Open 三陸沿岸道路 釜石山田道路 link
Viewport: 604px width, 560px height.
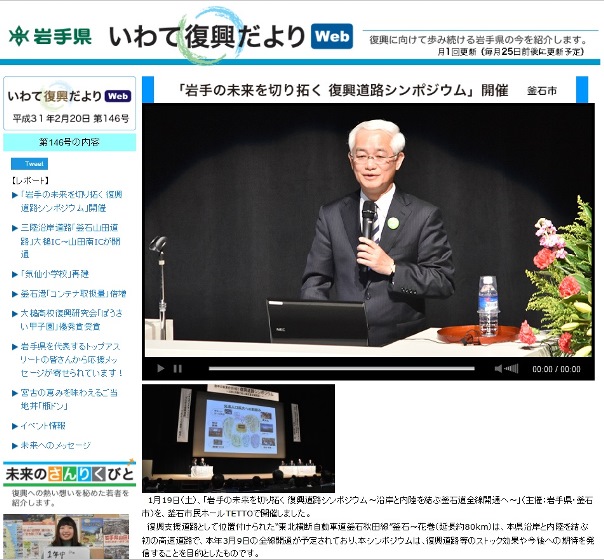(x=70, y=241)
